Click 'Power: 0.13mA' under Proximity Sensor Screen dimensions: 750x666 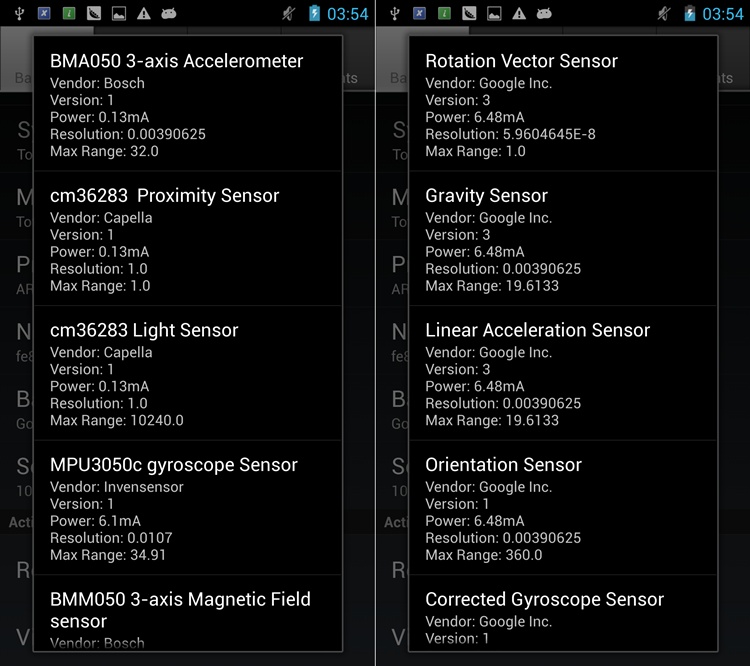(99, 252)
